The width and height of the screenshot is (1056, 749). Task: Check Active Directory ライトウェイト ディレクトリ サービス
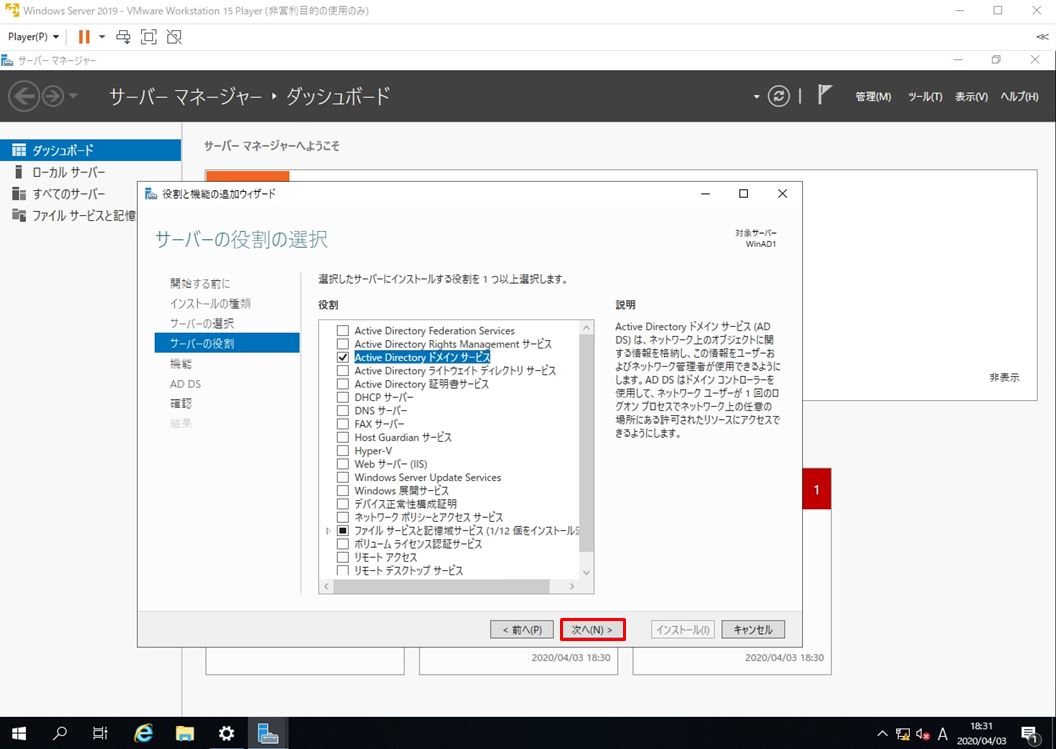(x=343, y=370)
